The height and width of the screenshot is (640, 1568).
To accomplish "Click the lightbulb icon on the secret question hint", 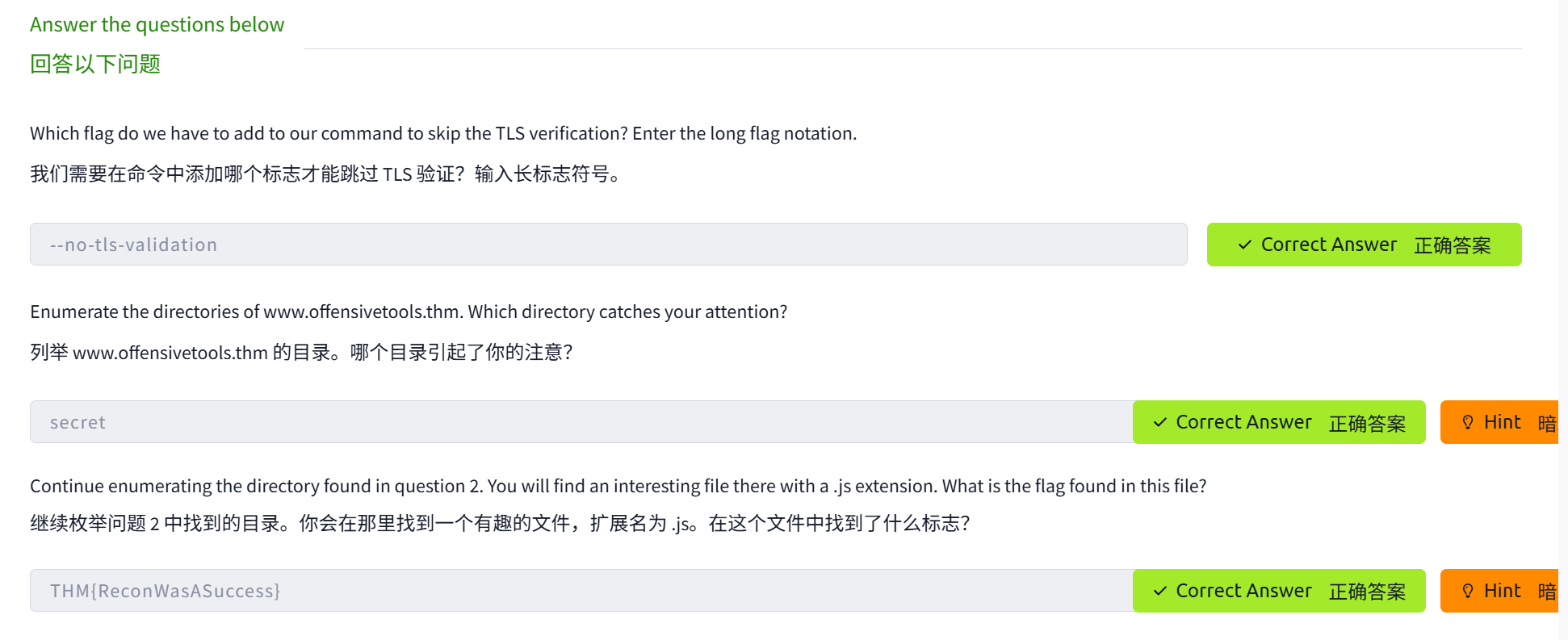I will (x=1468, y=422).
